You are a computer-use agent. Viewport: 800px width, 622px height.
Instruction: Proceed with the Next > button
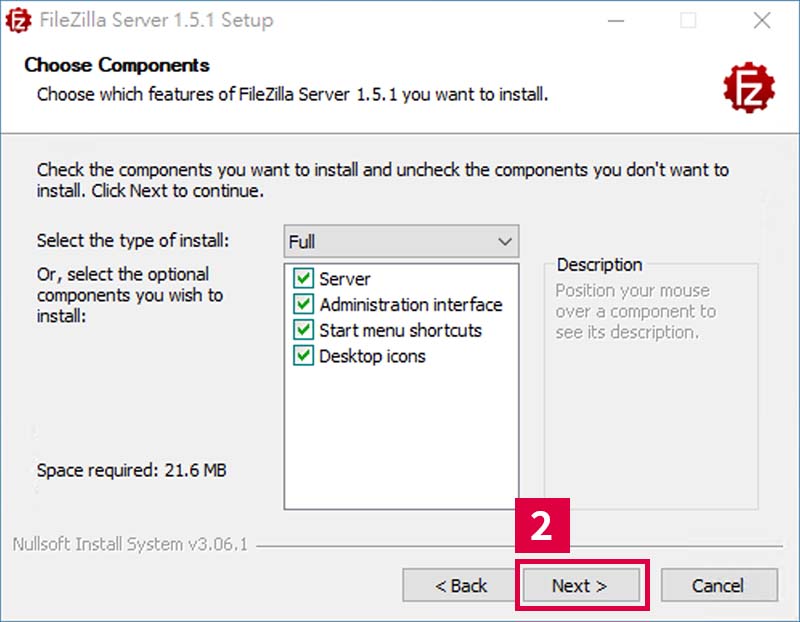pos(581,585)
